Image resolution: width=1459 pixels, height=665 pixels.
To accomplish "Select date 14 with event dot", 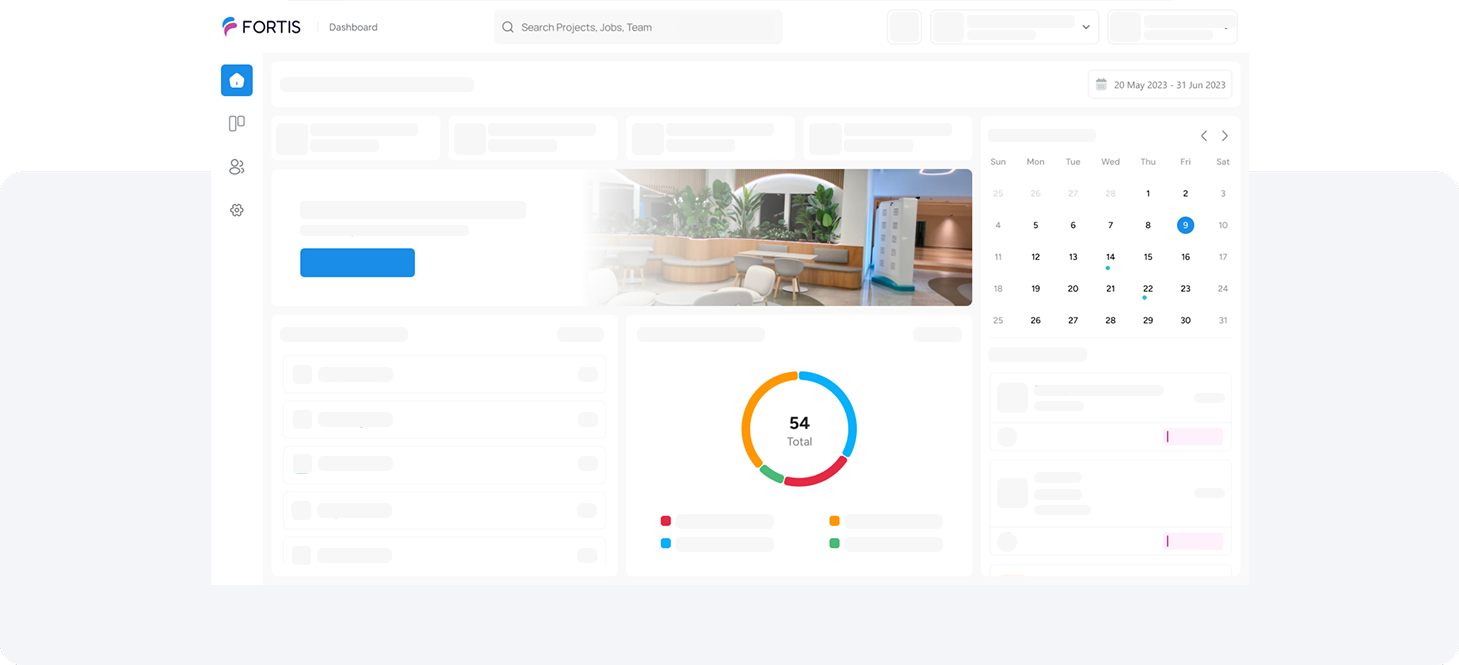I will [1110, 257].
